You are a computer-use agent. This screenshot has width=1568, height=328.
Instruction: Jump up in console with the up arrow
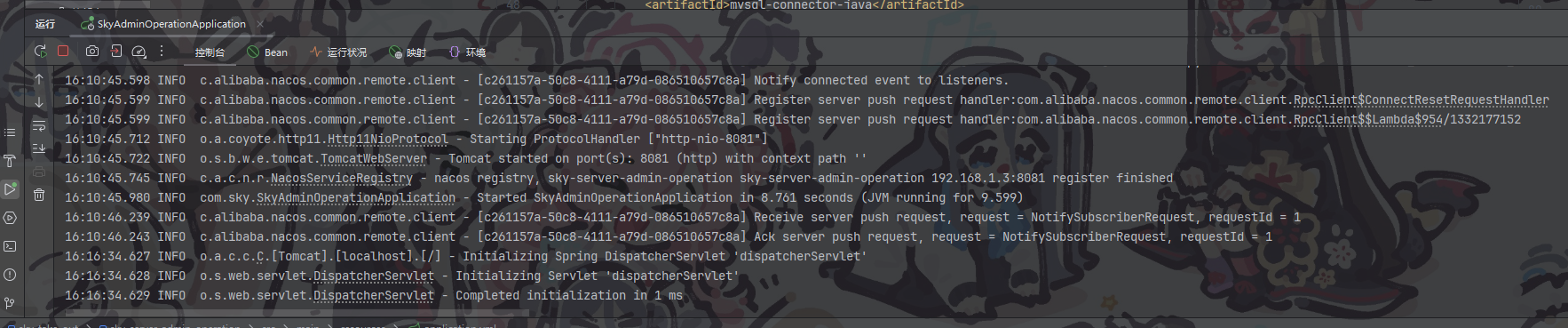39,80
